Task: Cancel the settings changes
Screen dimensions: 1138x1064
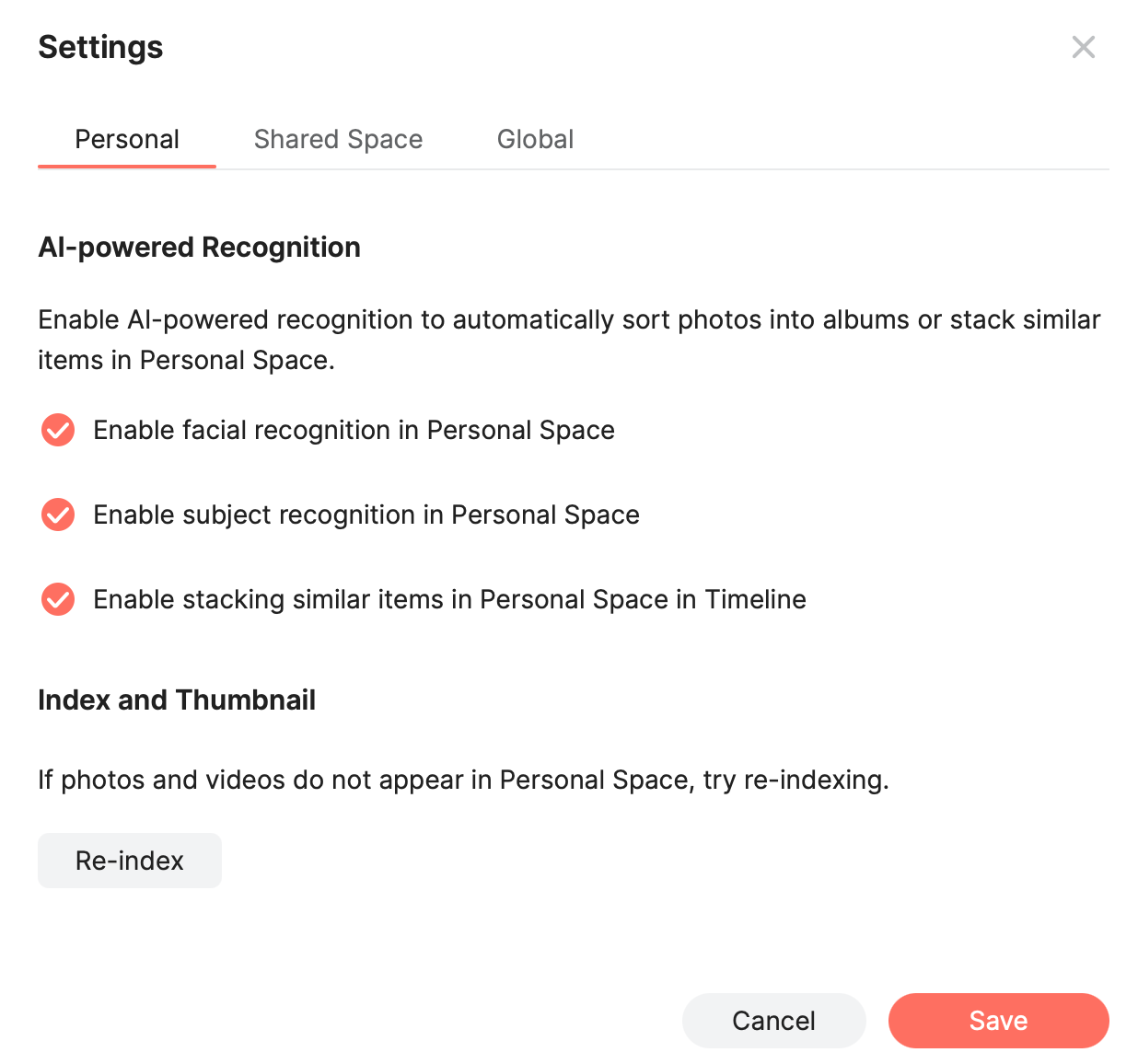Action: pos(773,1021)
